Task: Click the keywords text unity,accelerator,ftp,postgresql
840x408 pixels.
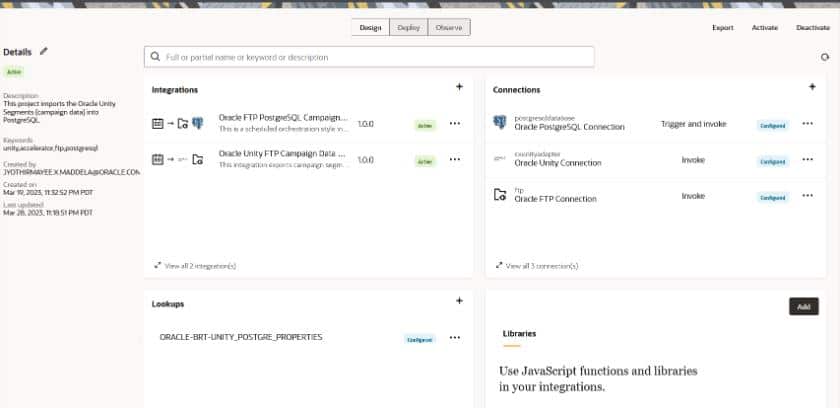Action: [51, 147]
